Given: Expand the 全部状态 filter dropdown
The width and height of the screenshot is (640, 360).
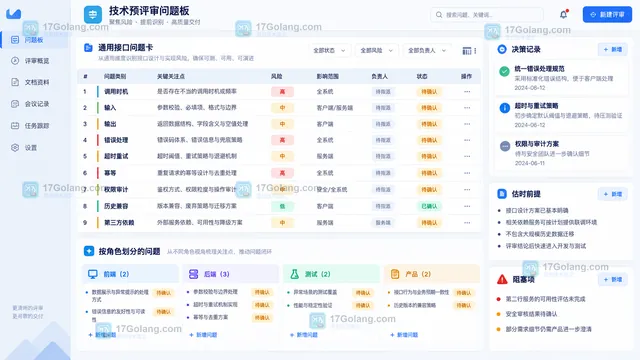Looking at the screenshot, I should [x=329, y=51].
